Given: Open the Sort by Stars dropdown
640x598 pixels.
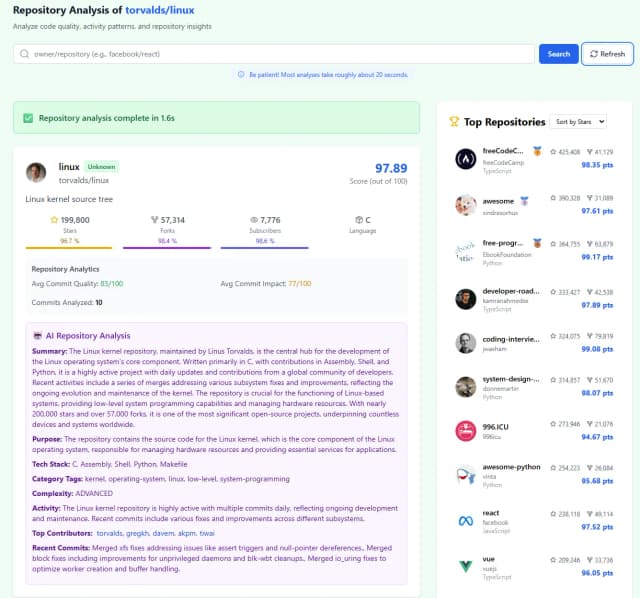Looking at the screenshot, I should pos(577,122).
